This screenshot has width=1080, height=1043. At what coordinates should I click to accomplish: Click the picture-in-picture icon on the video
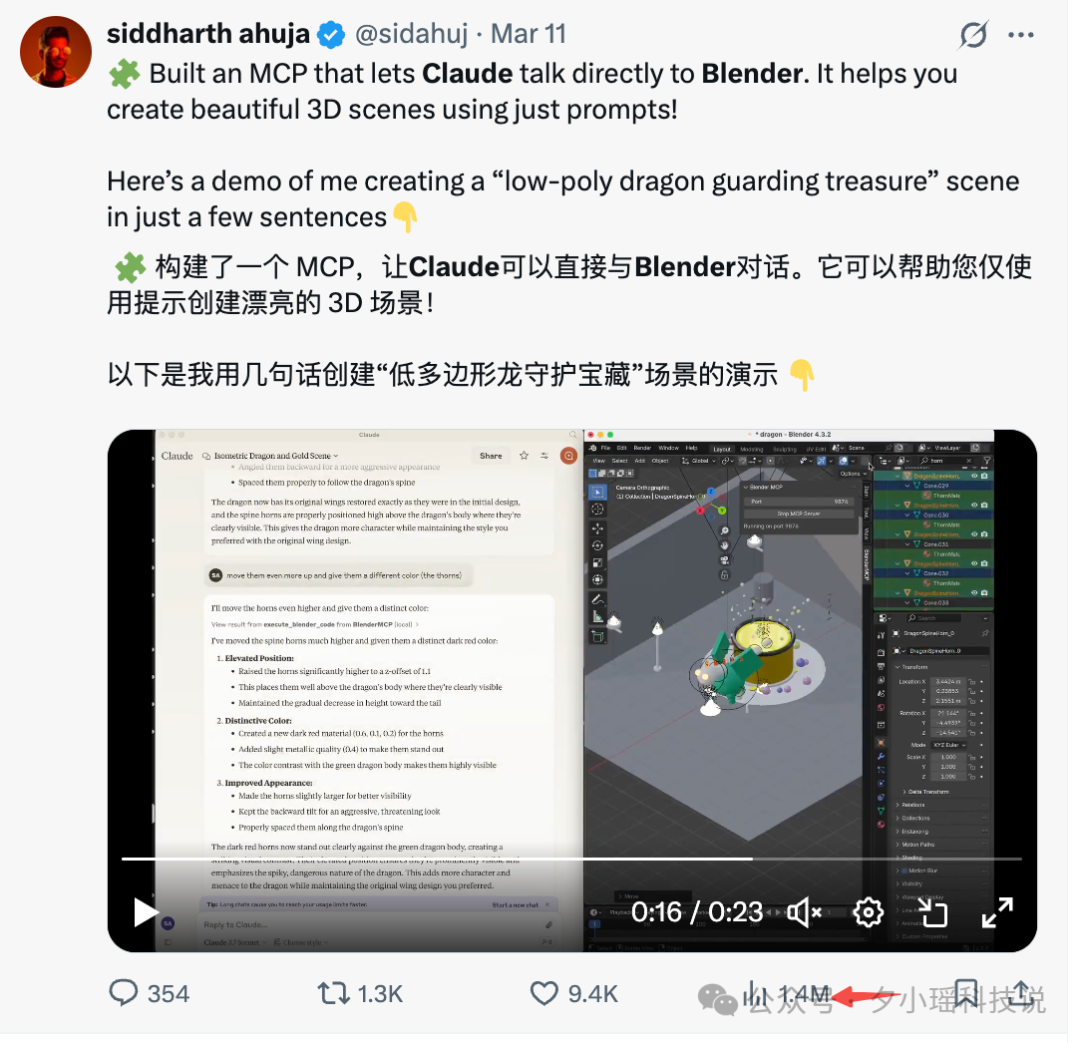933,913
